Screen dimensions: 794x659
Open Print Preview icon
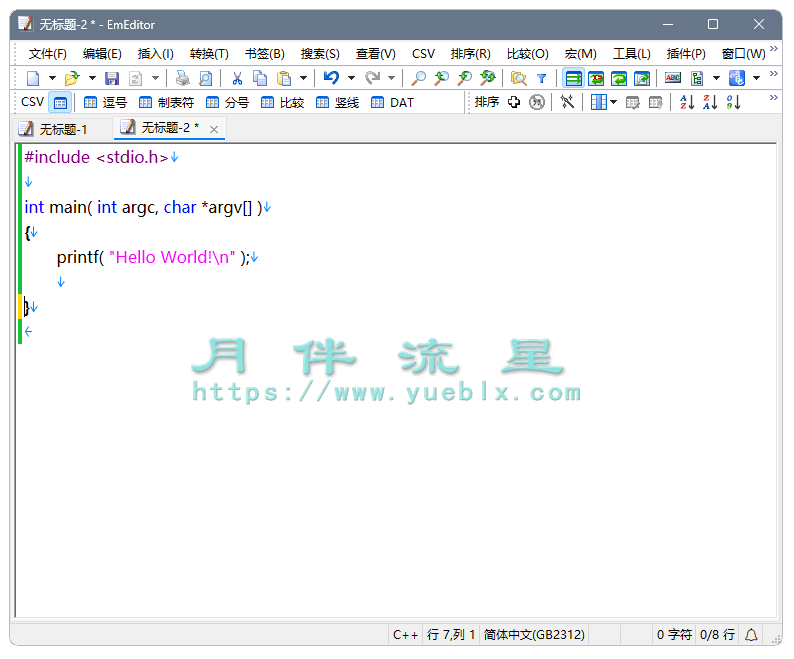coord(206,79)
